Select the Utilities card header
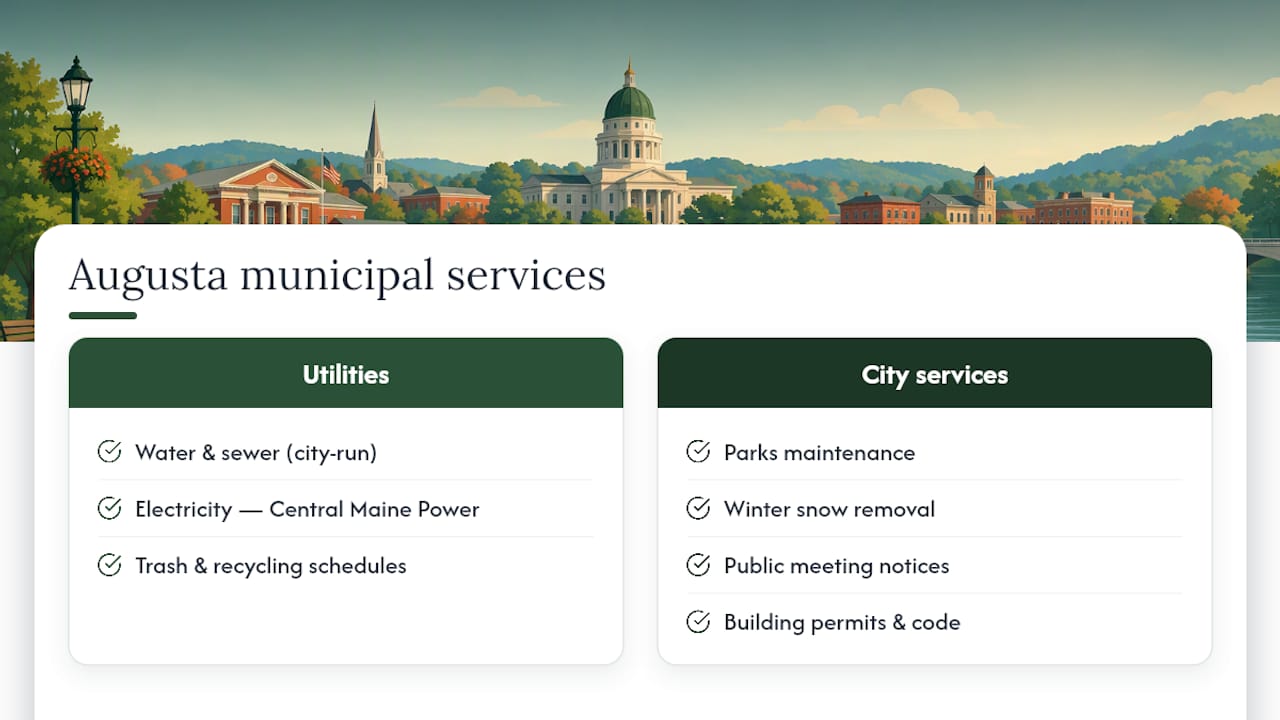Screen dimensions: 1280x720 click(x=346, y=373)
